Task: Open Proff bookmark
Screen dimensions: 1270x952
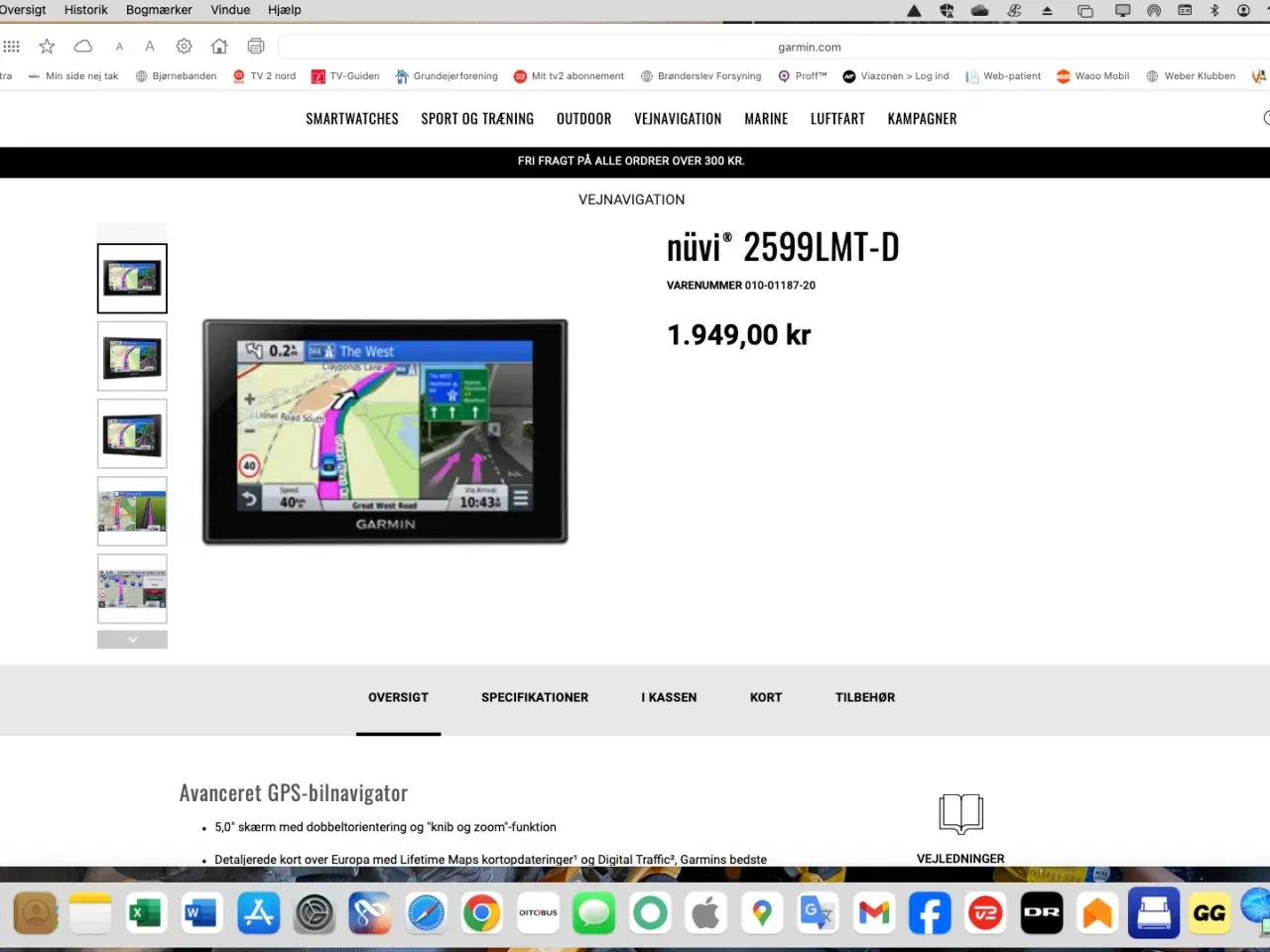Action: pyautogui.click(x=803, y=76)
